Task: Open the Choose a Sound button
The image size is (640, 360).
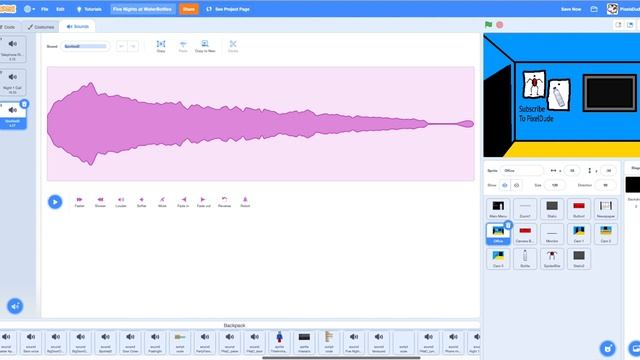Action: [15, 306]
